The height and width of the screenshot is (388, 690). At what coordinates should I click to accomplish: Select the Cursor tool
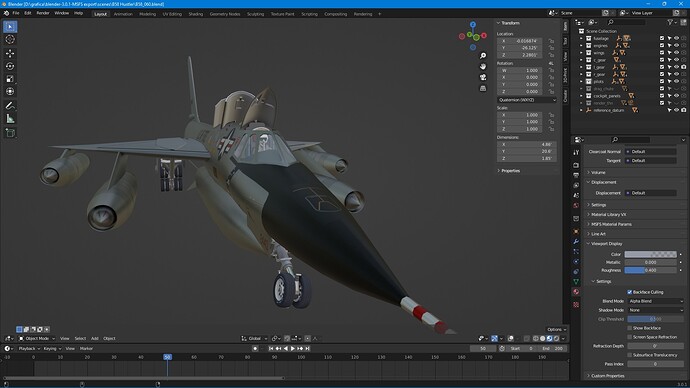[x=10, y=40]
